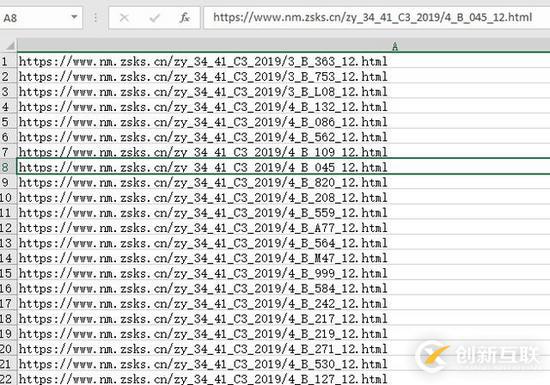Select cell with URL 4_B_132_12.html

click(283, 107)
